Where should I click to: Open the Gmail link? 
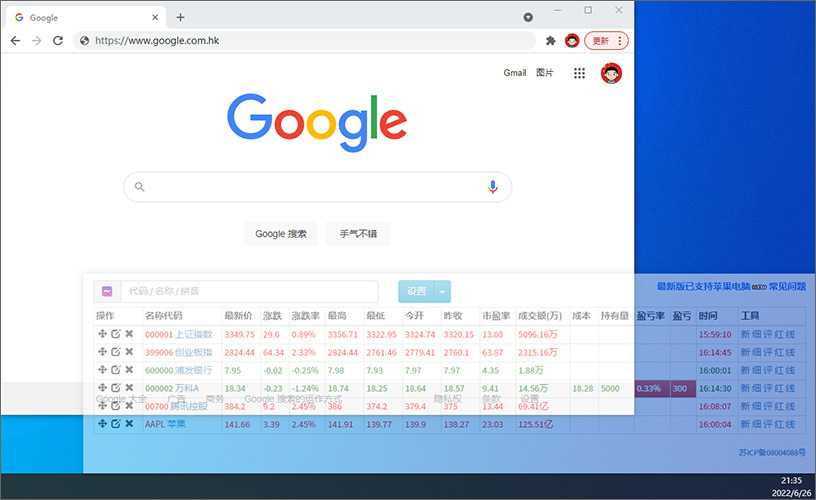[515, 73]
